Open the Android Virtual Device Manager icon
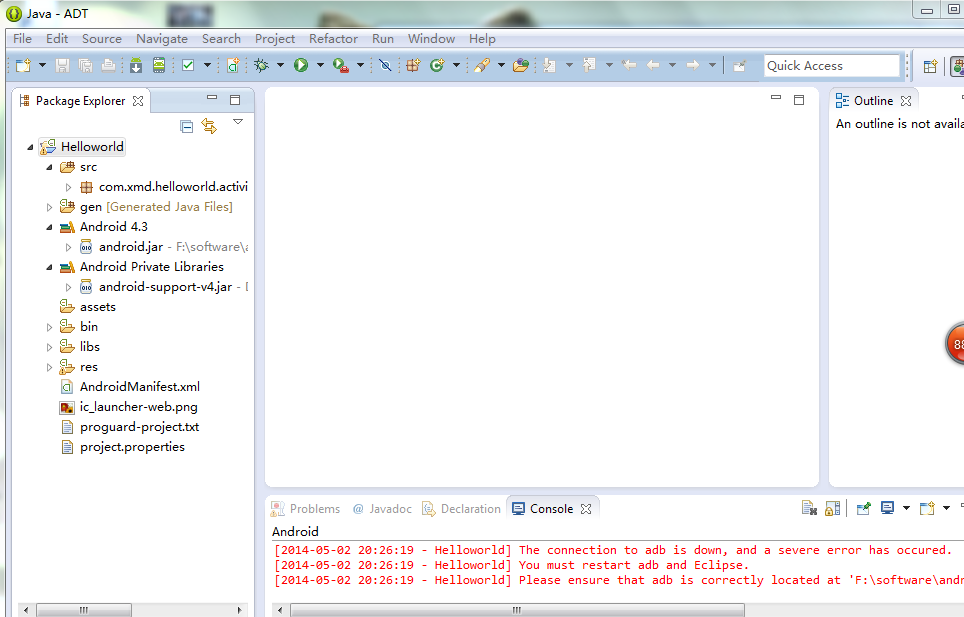The height and width of the screenshot is (617, 964). [x=159, y=65]
